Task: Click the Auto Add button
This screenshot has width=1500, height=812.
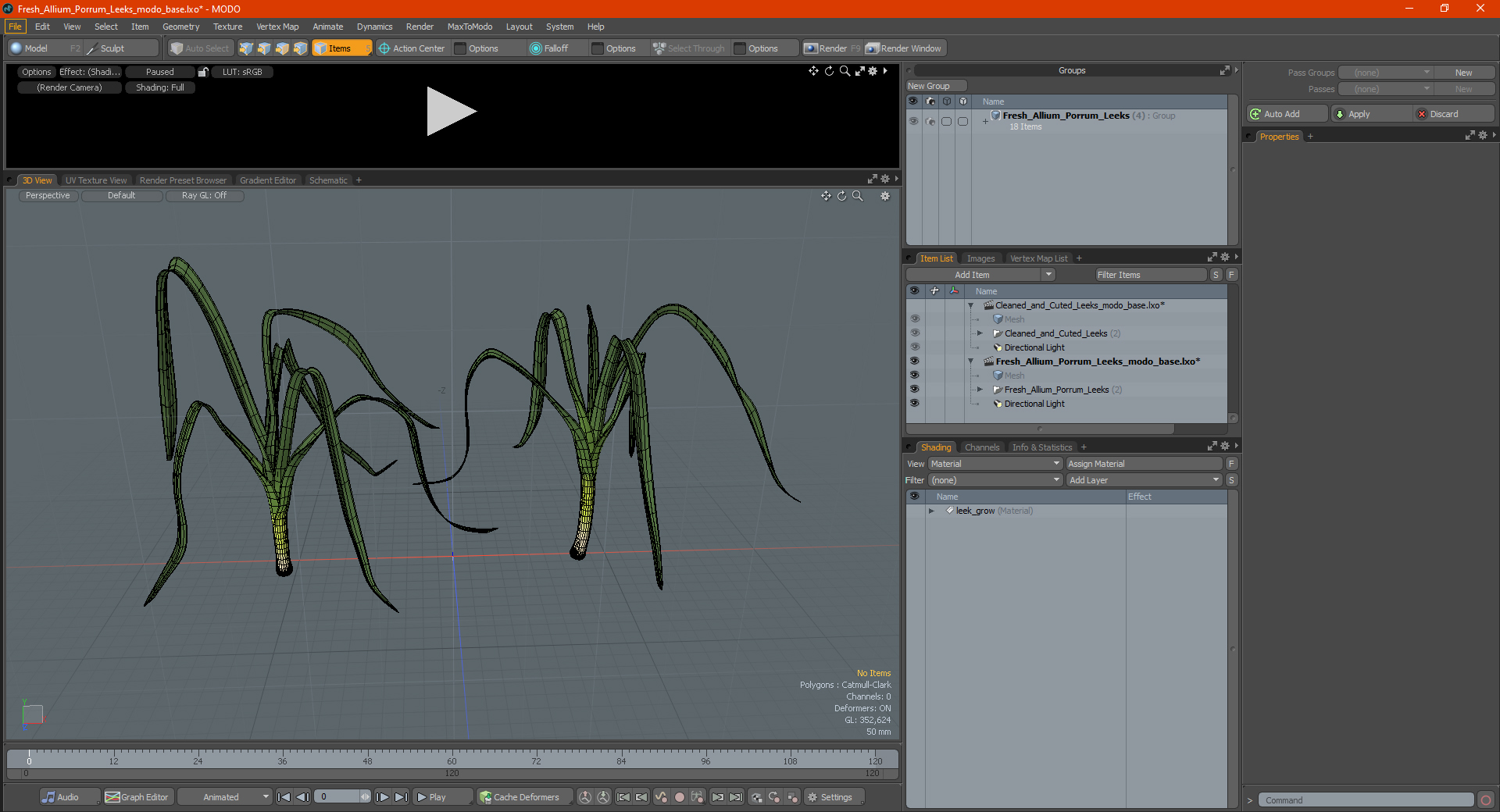Action: (x=1287, y=114)
